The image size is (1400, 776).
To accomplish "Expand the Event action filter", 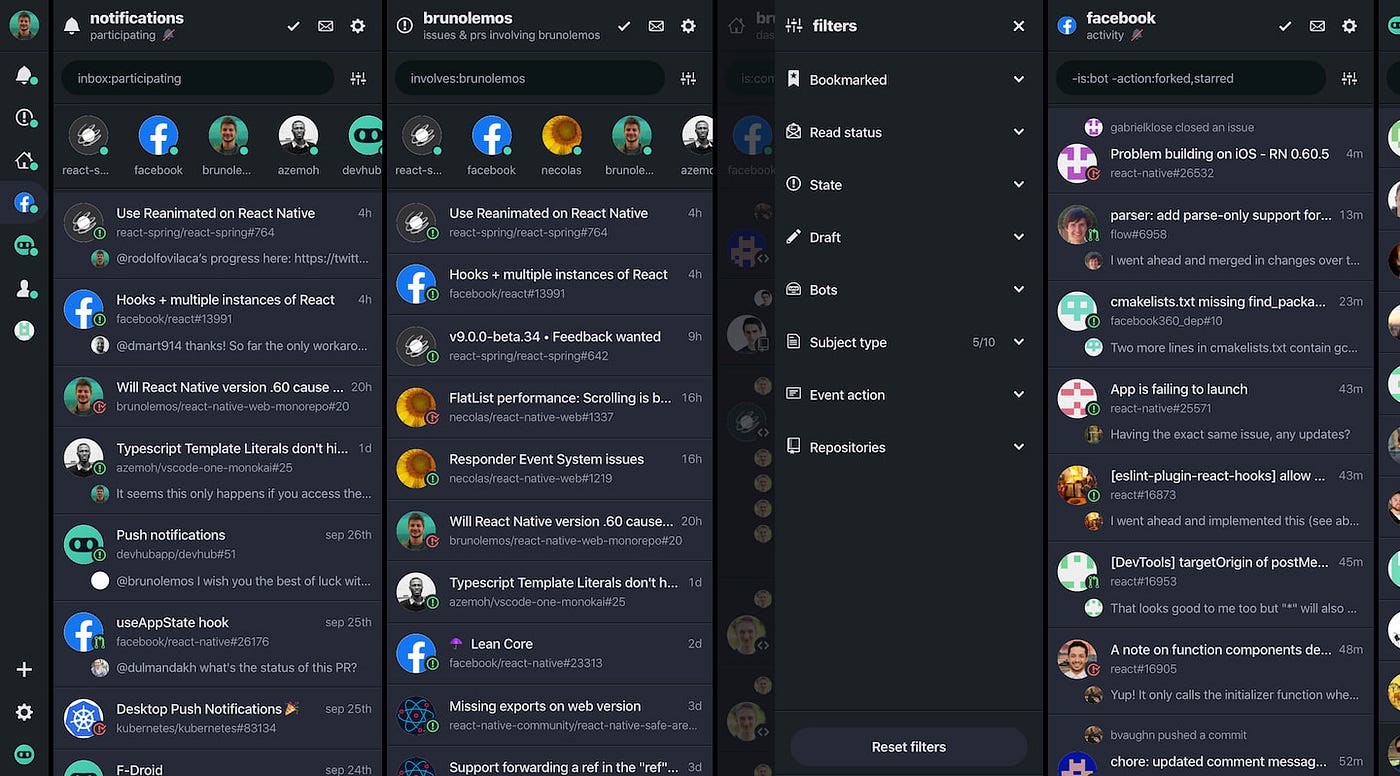I will (x=908, y=394).
